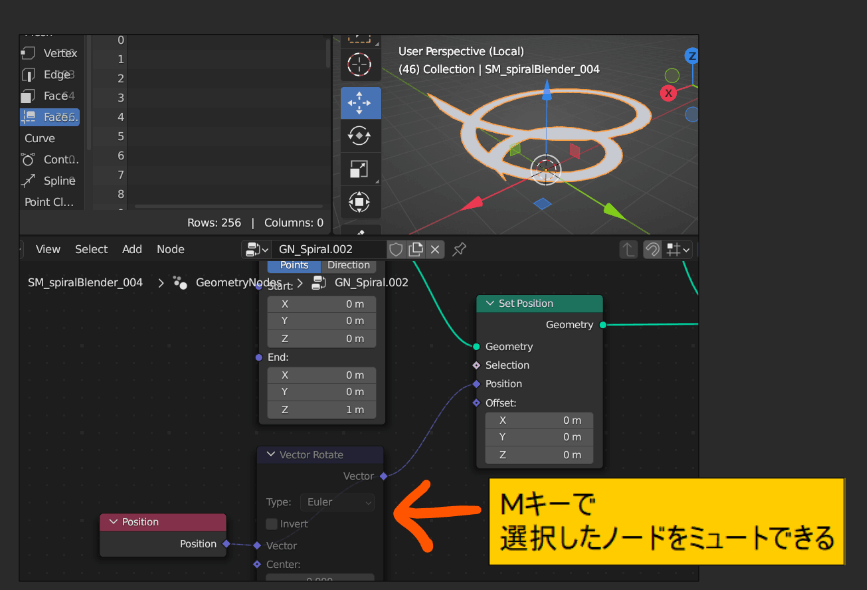The width and height of the screenshot is (867, 590).
Task: Select Face Corner domain in the spreadsheet
Action: (50, 117)
